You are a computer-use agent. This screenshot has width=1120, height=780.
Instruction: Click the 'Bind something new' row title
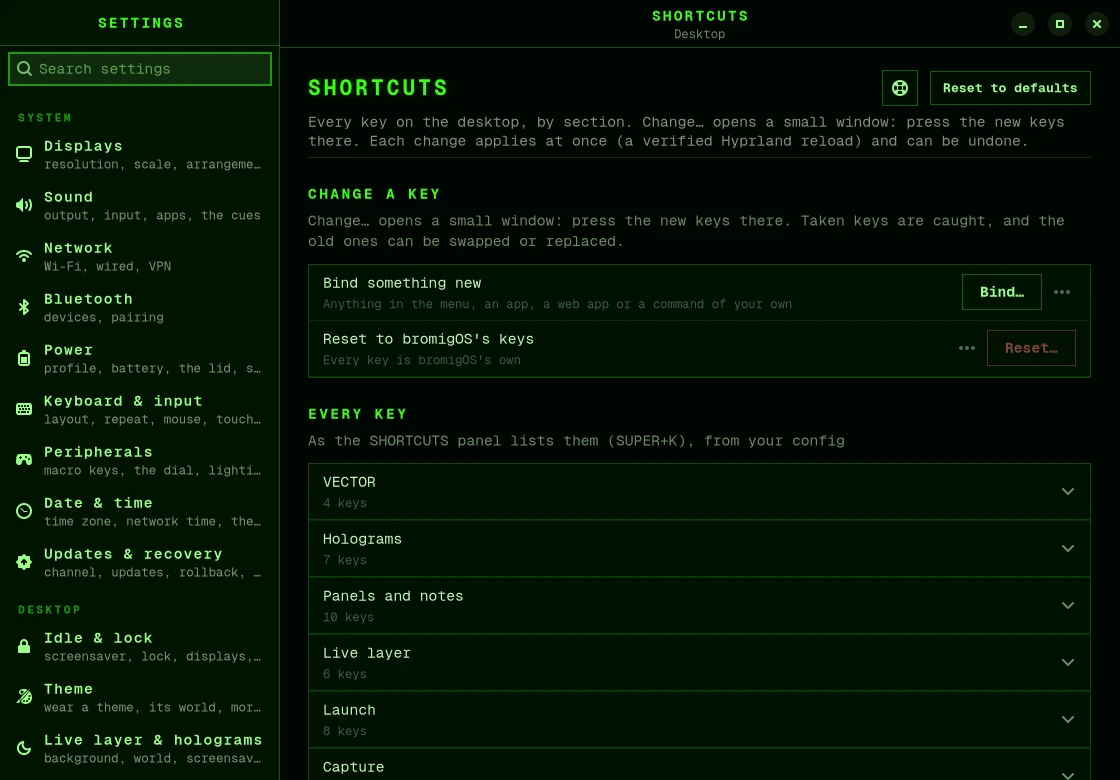(x=402, y=283)
